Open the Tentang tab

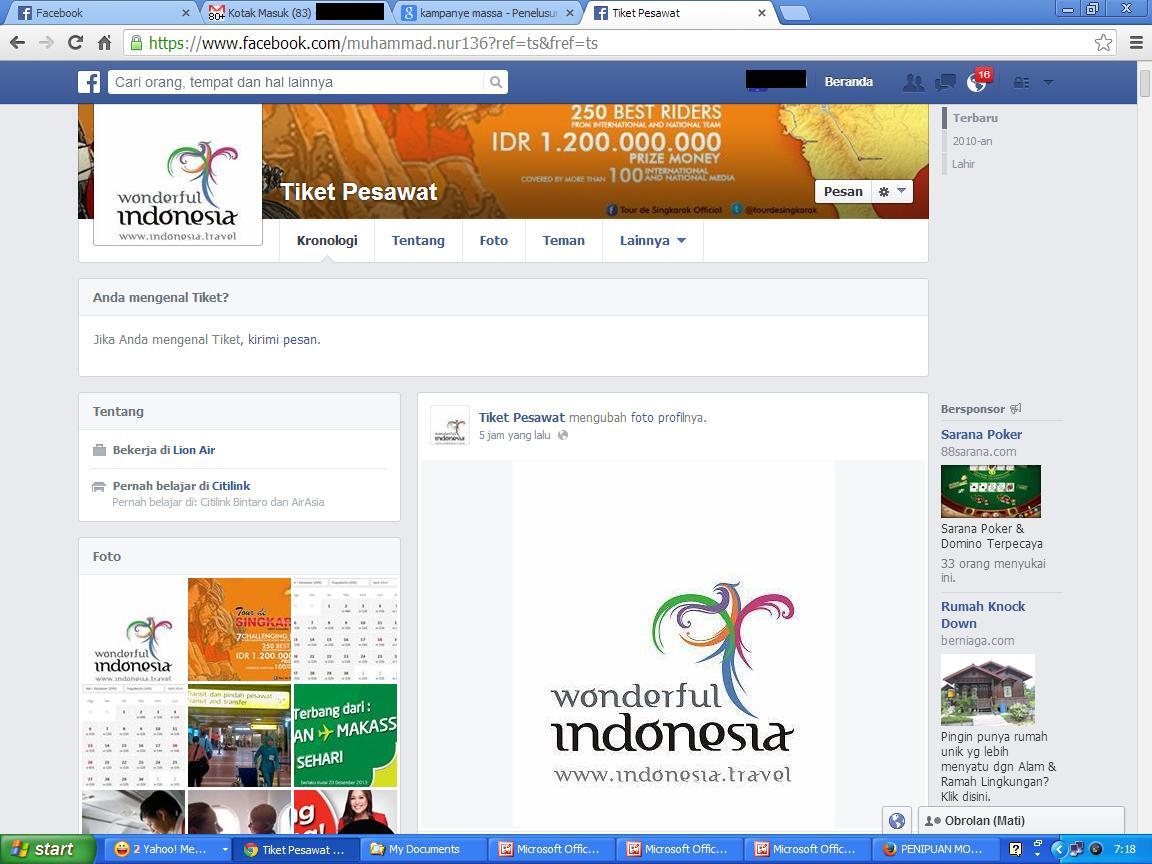pyautogui.click(x=418, y=240)
